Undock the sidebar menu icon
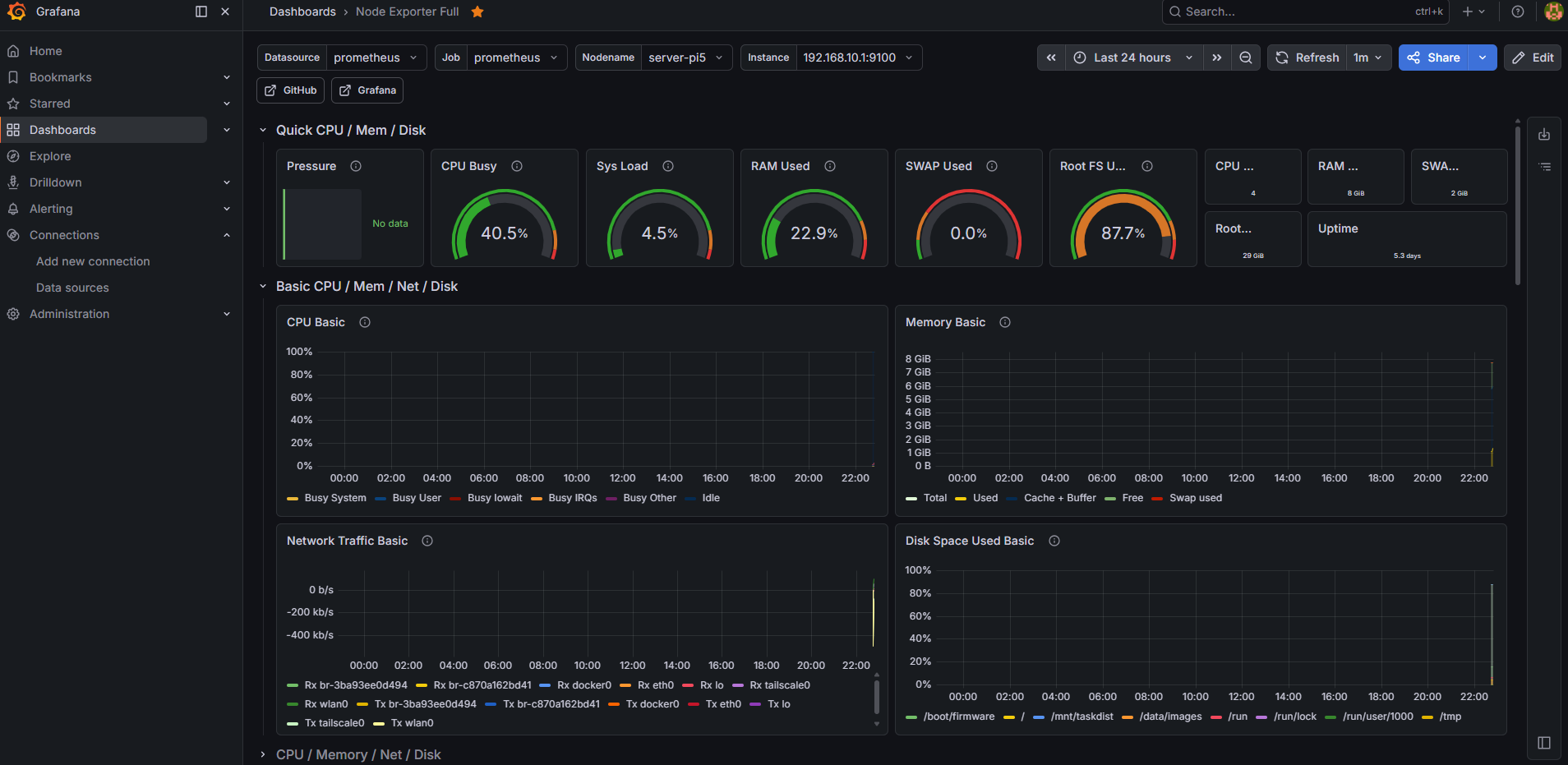This screenshot has width=1568, height=765. pyautogui.click(x=201, y=12)
